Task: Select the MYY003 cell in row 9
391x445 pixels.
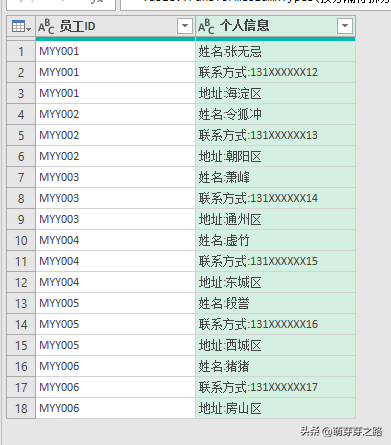Action: [115, 219]
